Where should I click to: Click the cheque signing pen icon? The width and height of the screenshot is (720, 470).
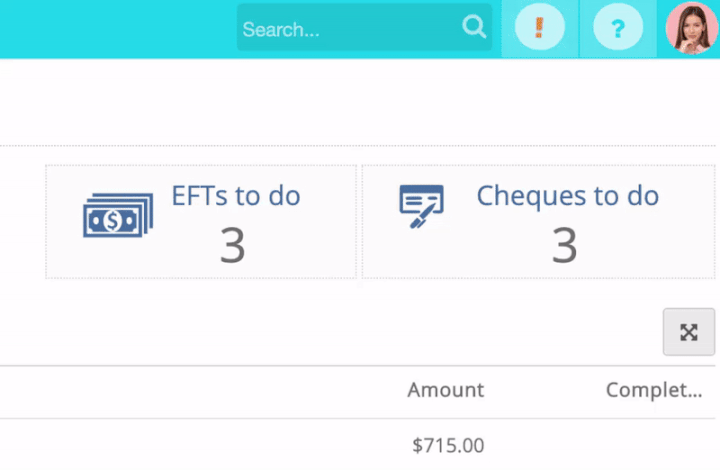(x=422, y=206)
